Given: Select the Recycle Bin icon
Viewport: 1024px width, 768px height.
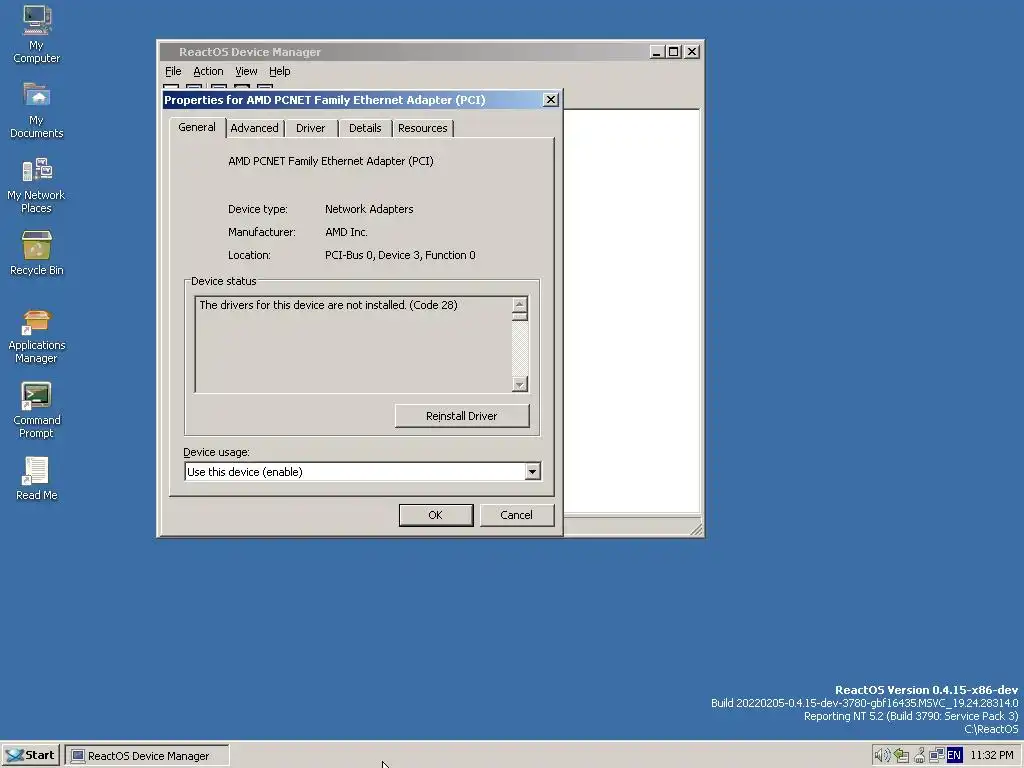Looking at the screenshot, I should click(x=37, y=253).
